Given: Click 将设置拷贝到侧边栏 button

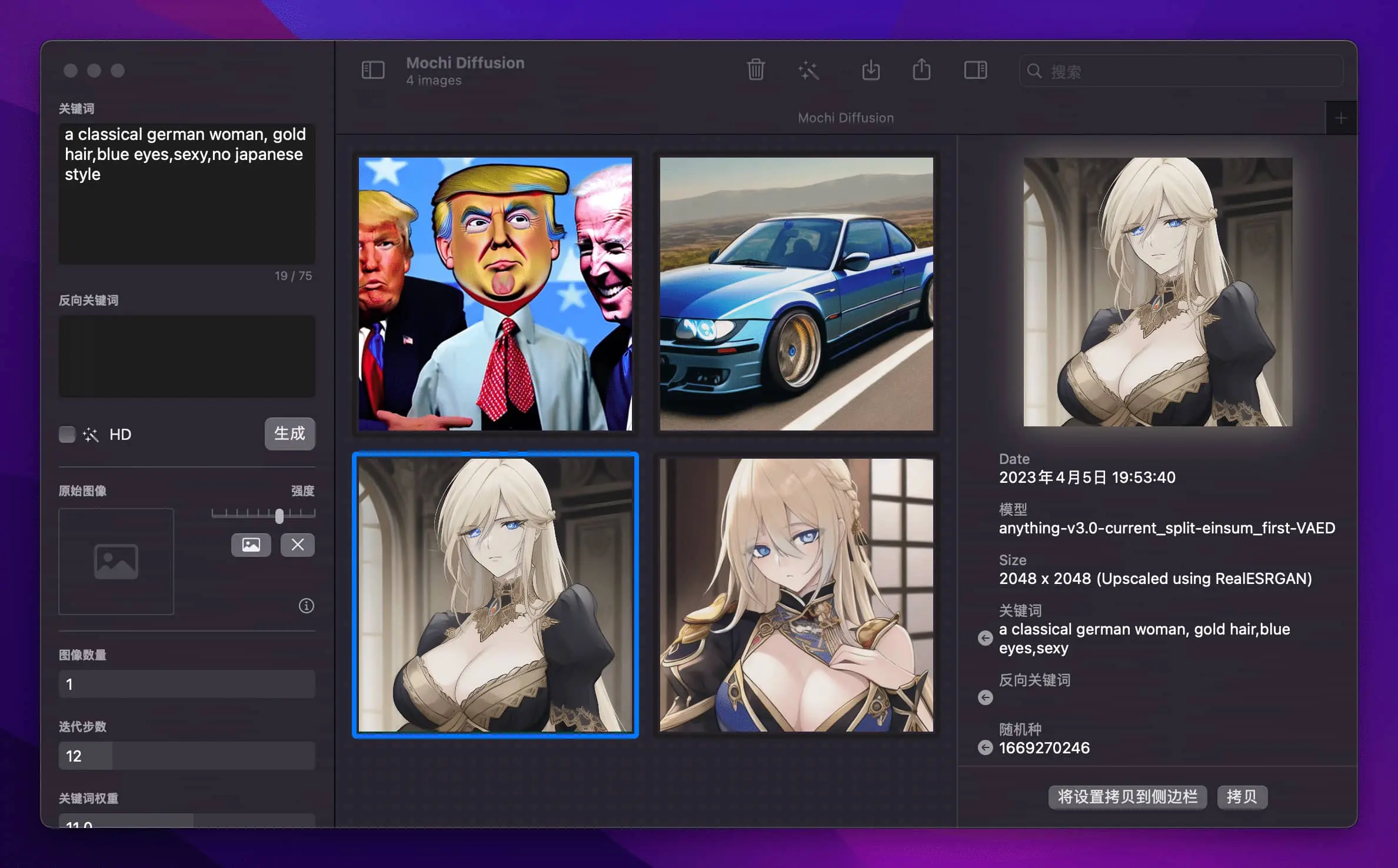Looking at the screenshot, I should (1127, 797).
